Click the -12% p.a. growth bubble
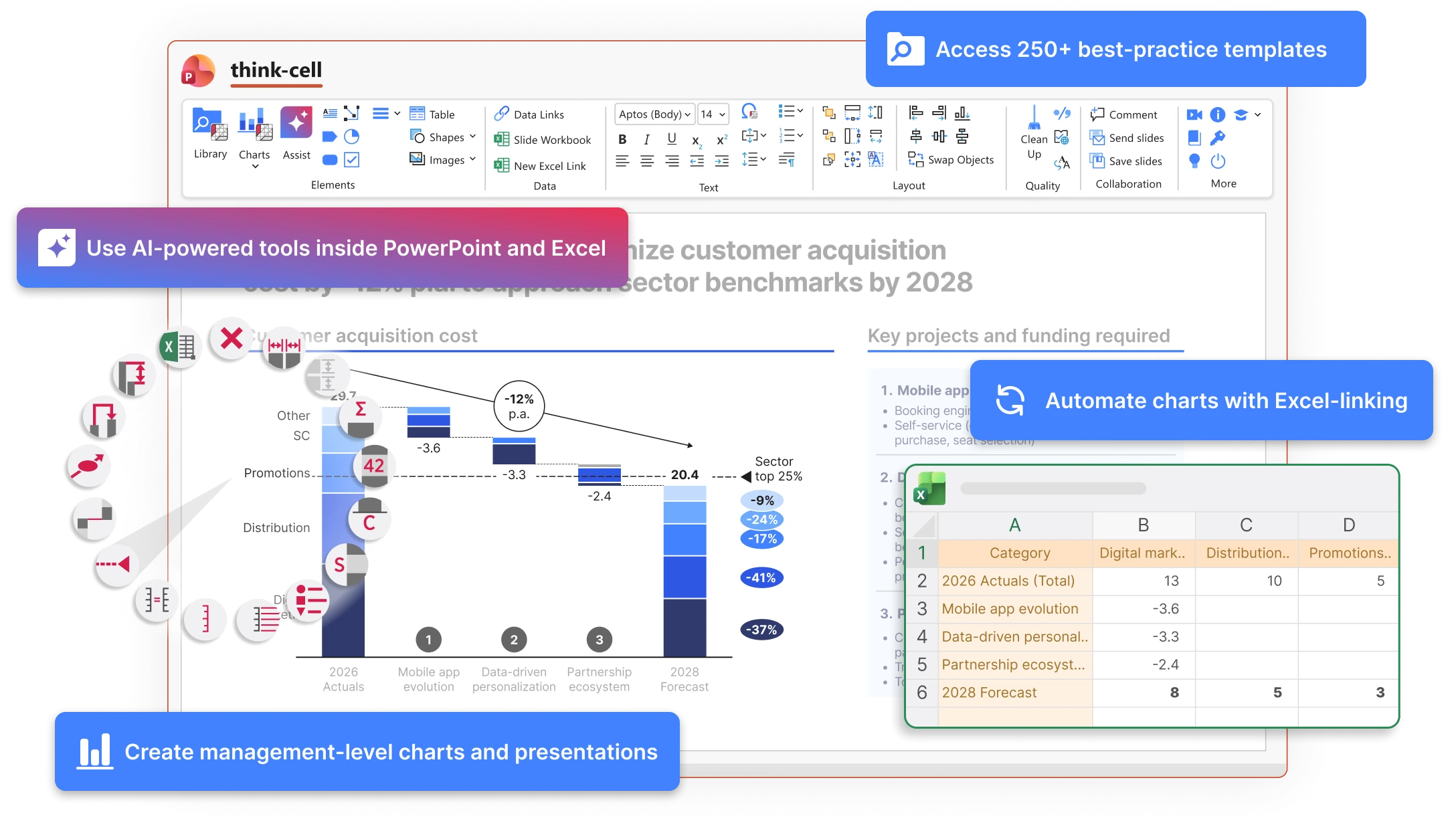 519,406
